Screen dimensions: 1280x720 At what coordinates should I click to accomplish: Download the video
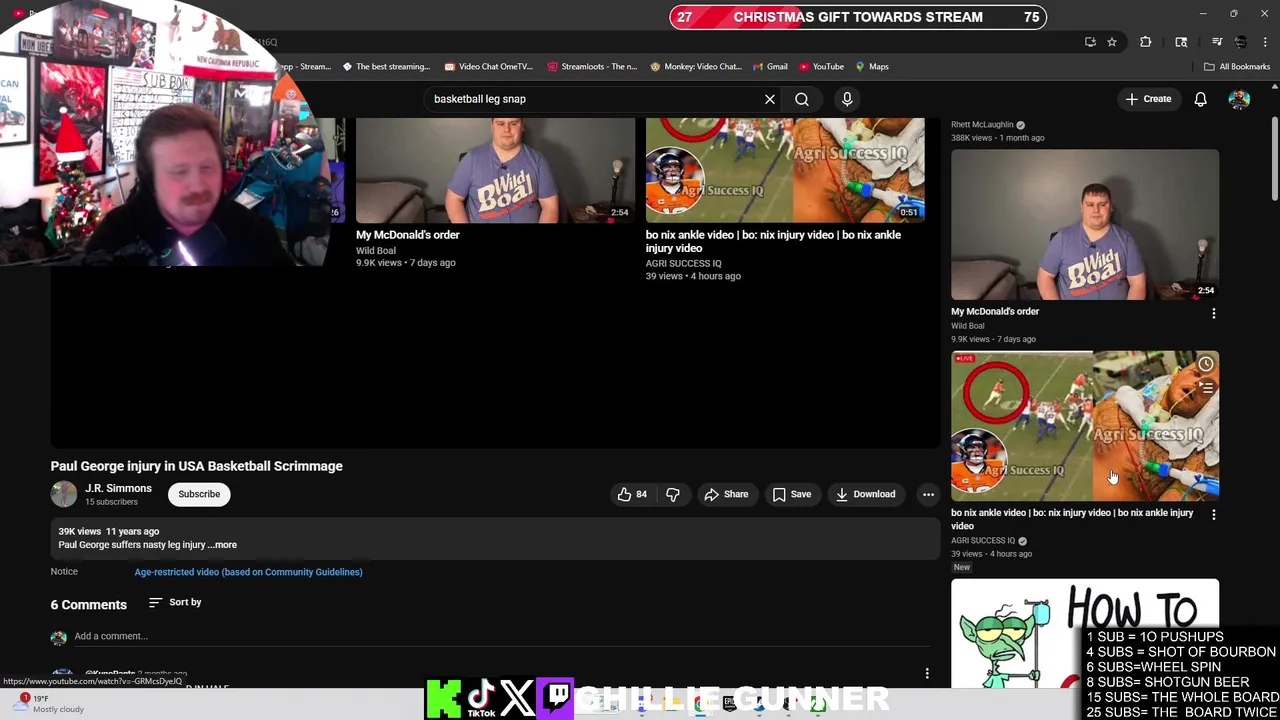pos(866,494)
